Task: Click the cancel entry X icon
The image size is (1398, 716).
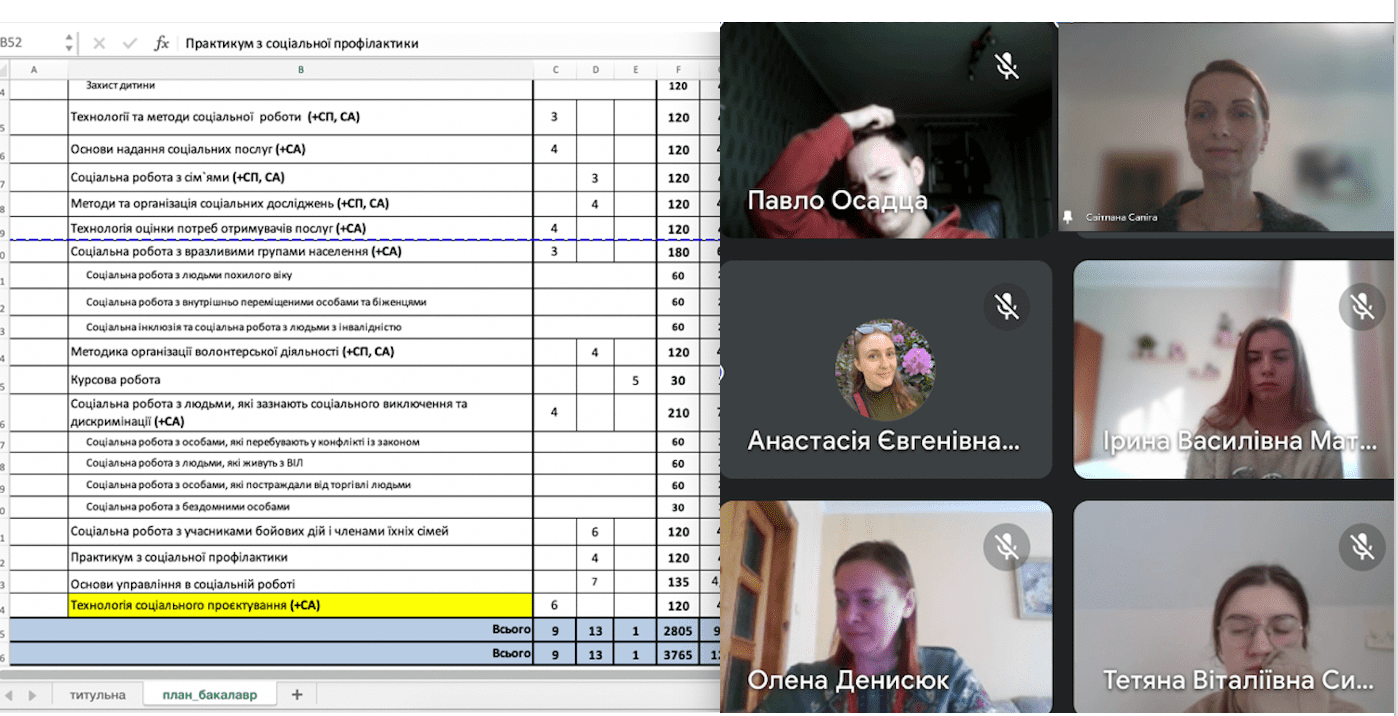Action: 99,43
